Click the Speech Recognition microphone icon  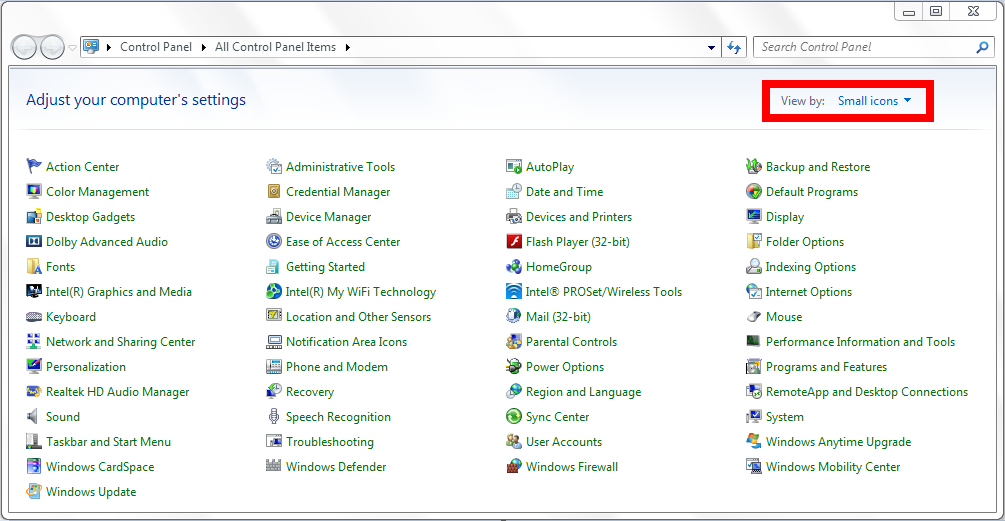coord(274,417)
